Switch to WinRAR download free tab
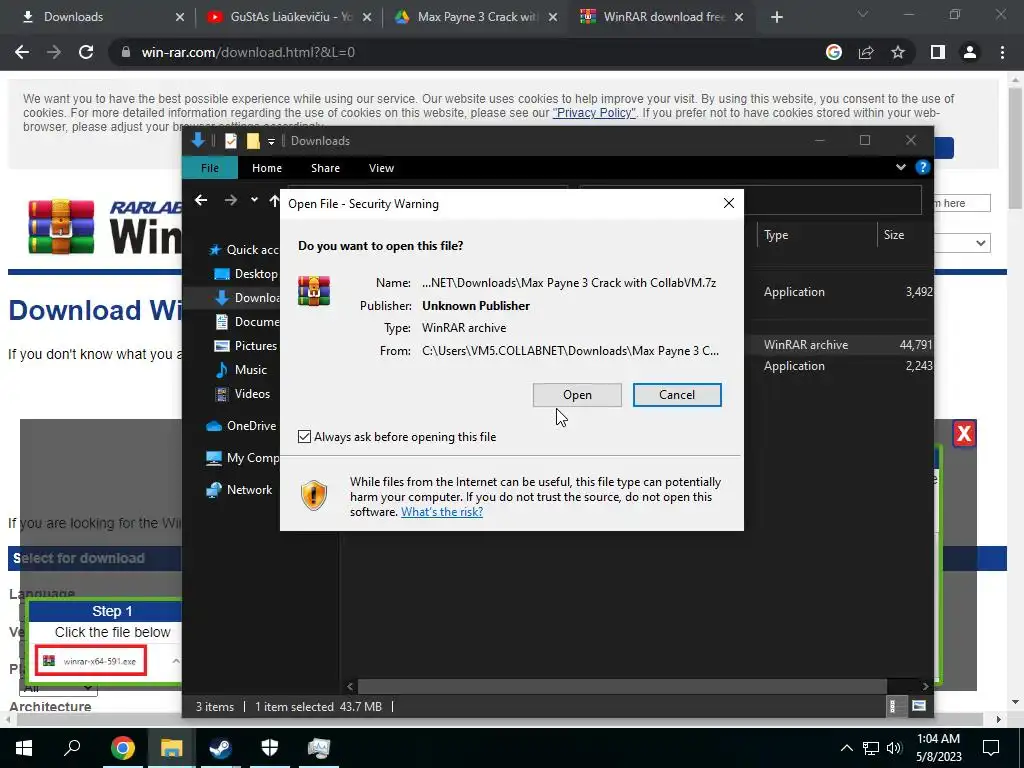1024x768 pixels. tap(661, 17)
